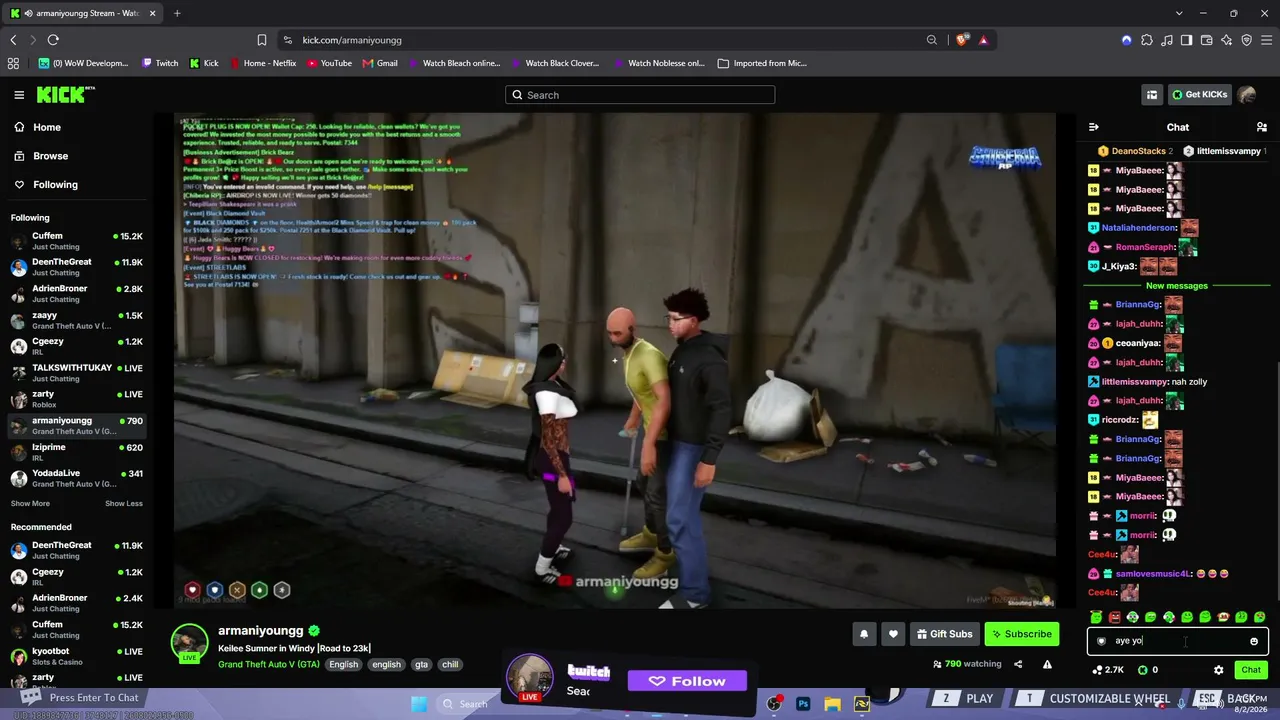Open kyootbot recommended channel
Viewport: 1280px width, 720px height.
[x=77, y=656]
